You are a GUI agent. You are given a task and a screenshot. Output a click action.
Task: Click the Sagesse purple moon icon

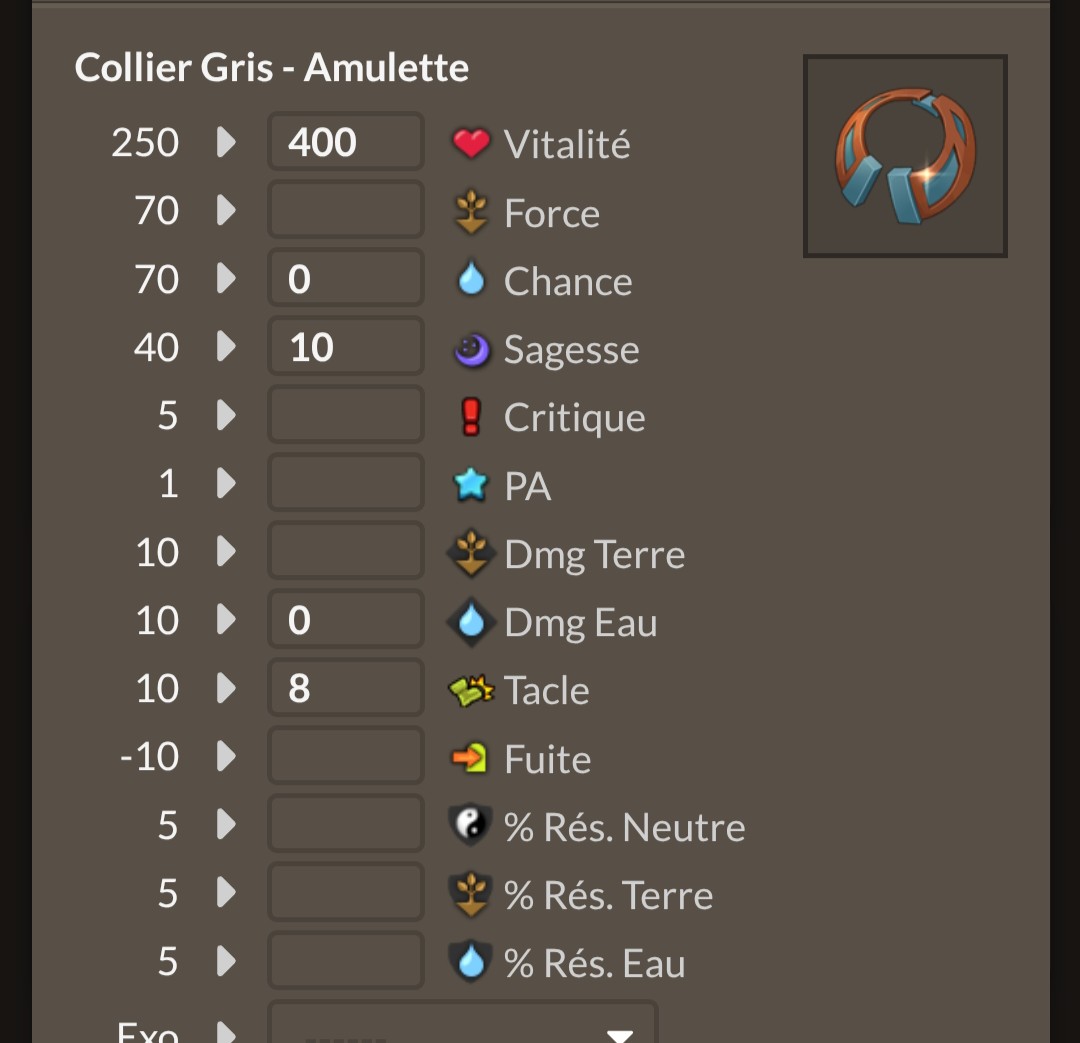coord(472,349)
